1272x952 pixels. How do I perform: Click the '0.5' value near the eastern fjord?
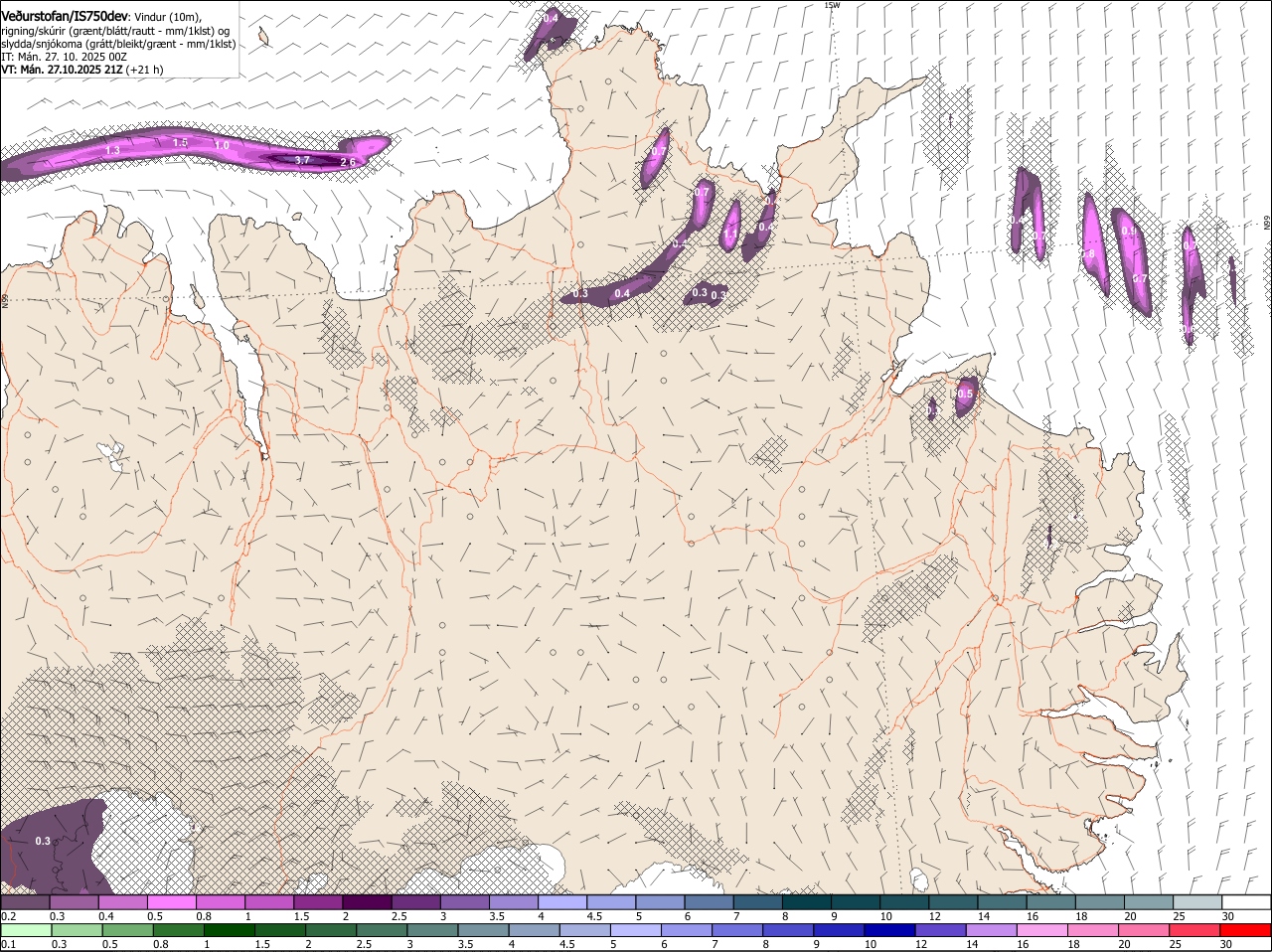[965, 395]
